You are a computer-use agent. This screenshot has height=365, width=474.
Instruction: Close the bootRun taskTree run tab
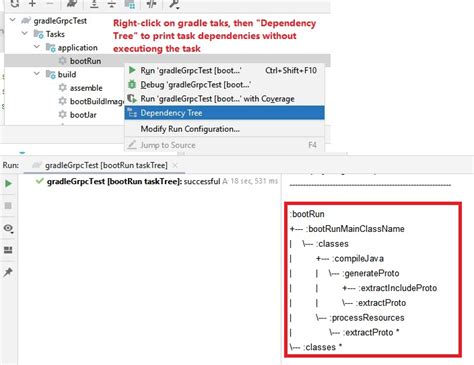coord(175,165)
